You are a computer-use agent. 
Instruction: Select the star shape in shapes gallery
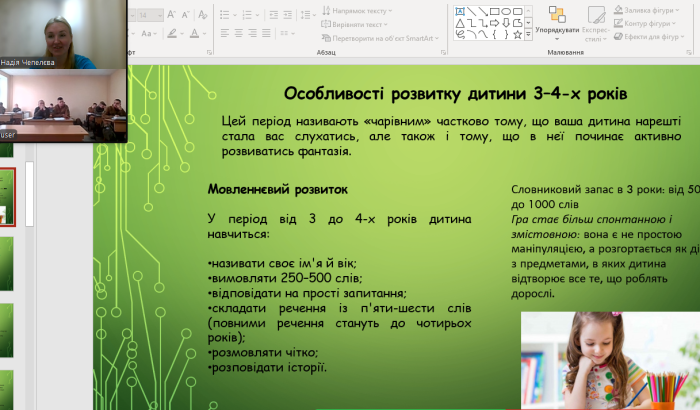click(516, 33)
